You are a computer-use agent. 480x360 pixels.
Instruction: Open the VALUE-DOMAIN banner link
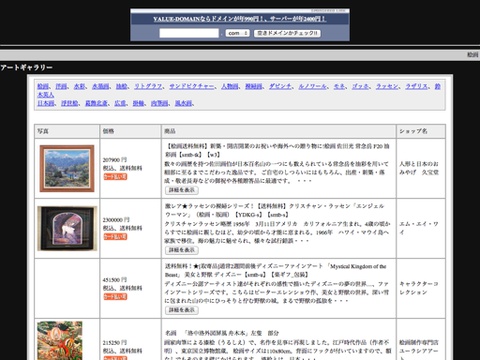(x=239, y=19)
